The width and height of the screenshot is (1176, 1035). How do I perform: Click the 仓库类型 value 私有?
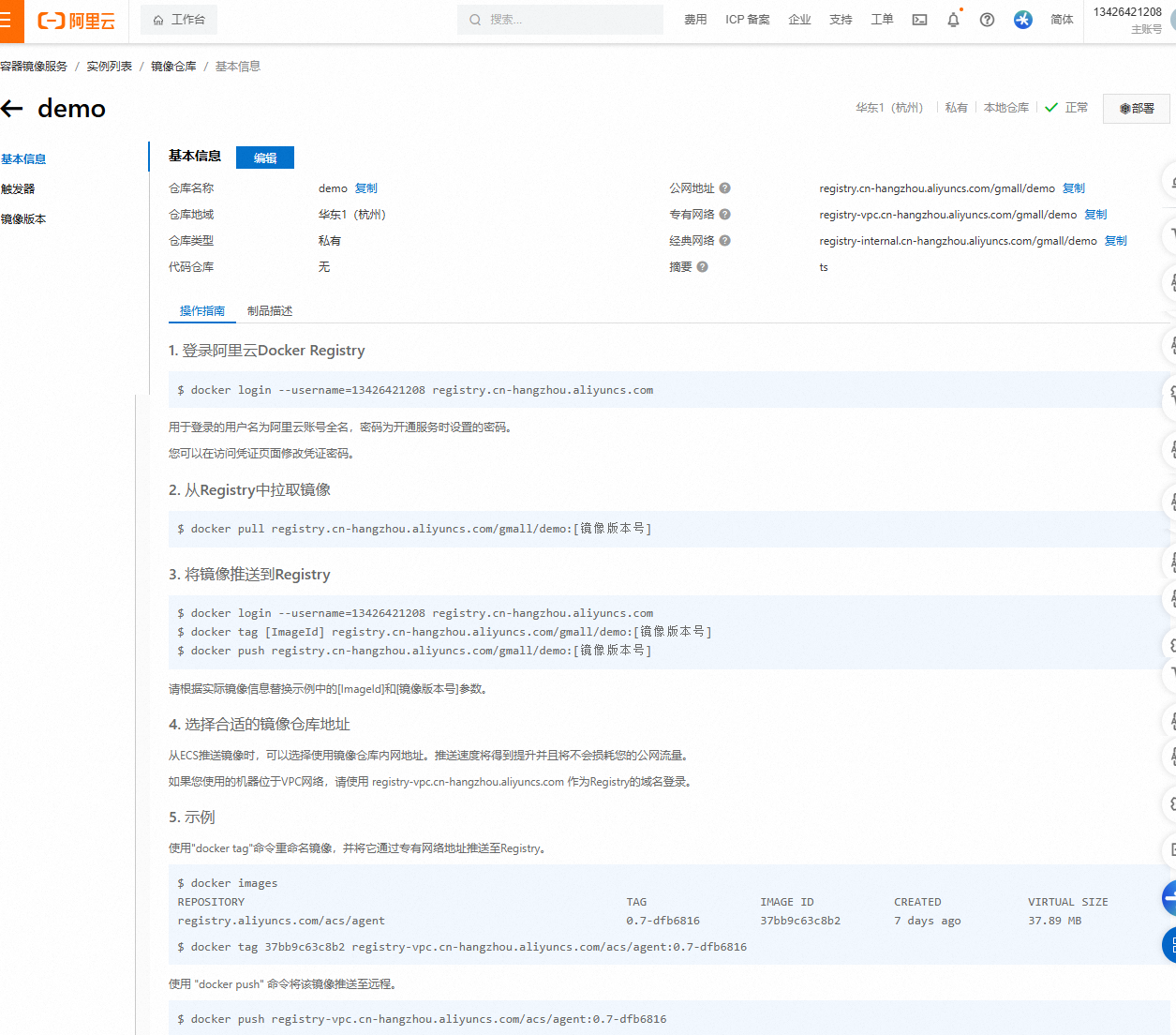click(330, 241)
